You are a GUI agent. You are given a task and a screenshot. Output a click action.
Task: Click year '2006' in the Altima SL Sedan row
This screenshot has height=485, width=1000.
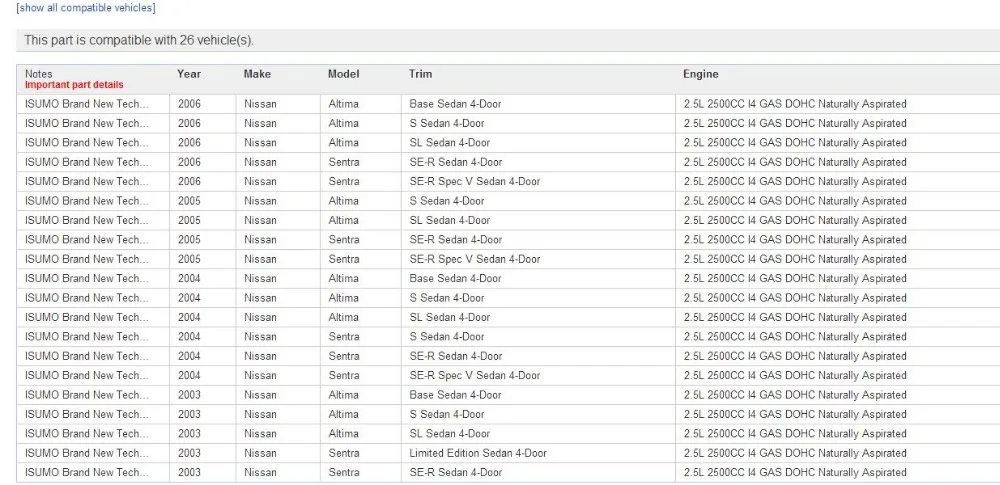point(189,142)
